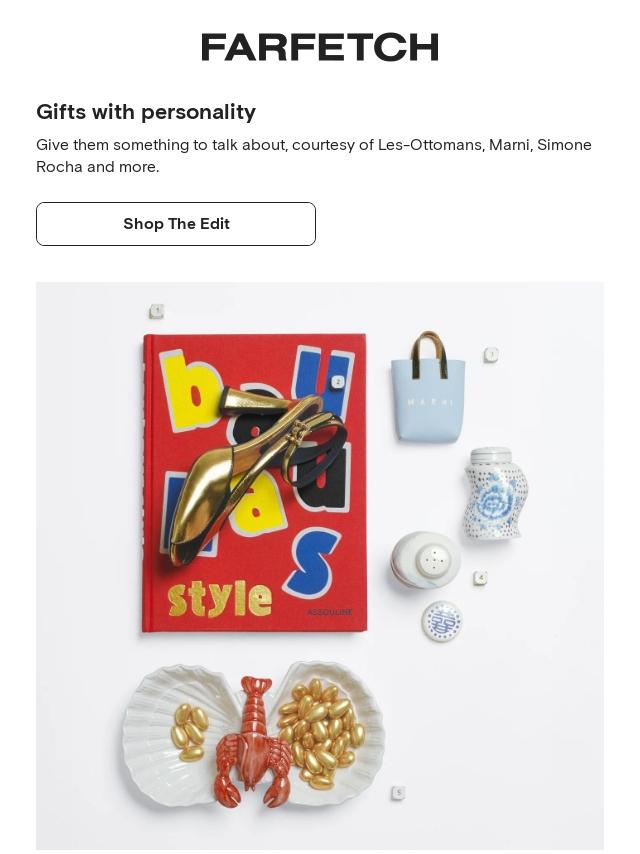Click the number 1 marker above the book
This screenshot has width=640, height=854.
[156, 311]
